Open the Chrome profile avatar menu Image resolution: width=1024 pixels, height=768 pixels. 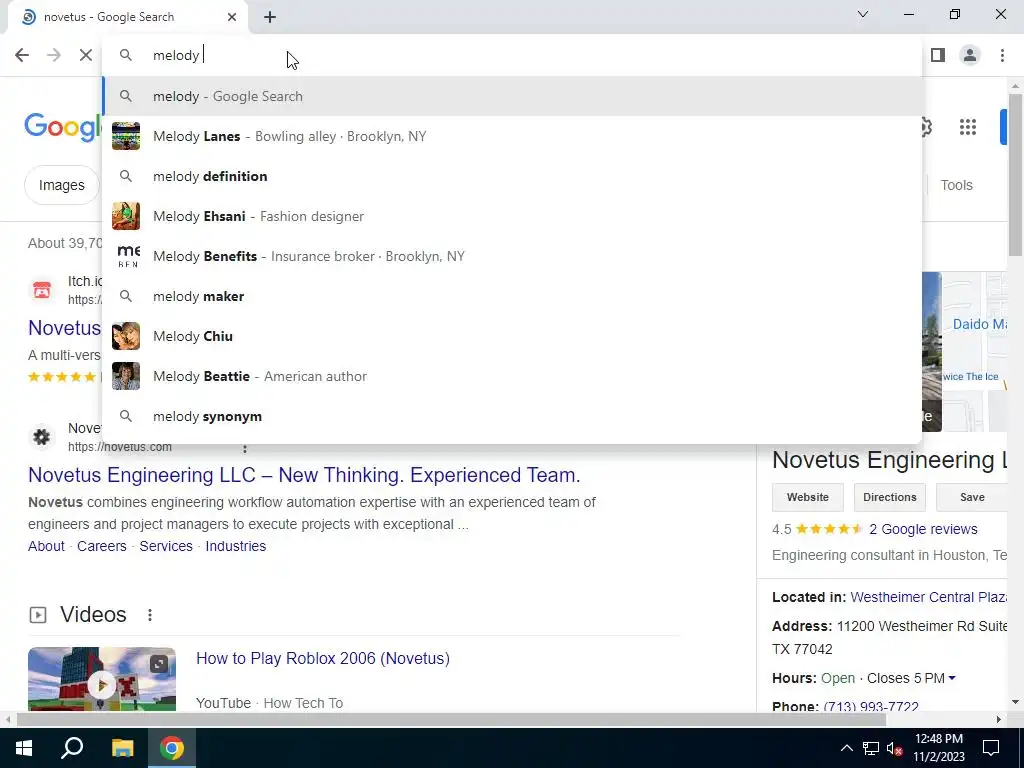point(970,55)
